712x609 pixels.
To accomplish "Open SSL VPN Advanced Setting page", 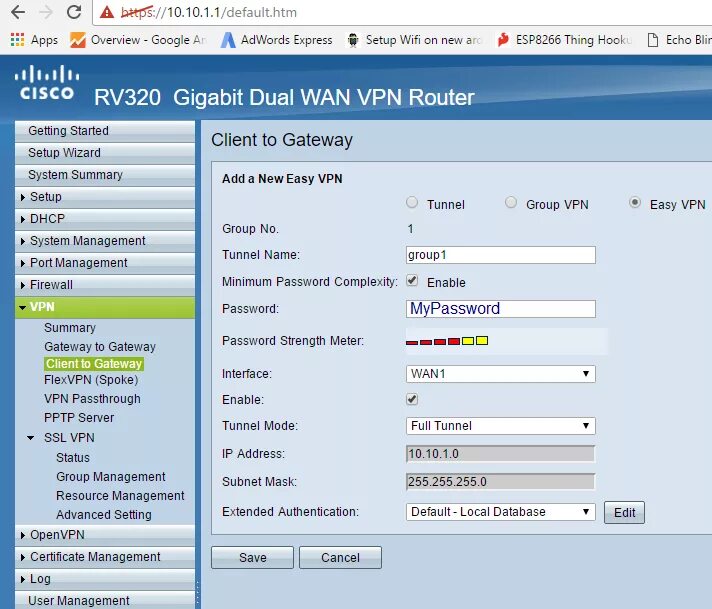I will 104,515.
